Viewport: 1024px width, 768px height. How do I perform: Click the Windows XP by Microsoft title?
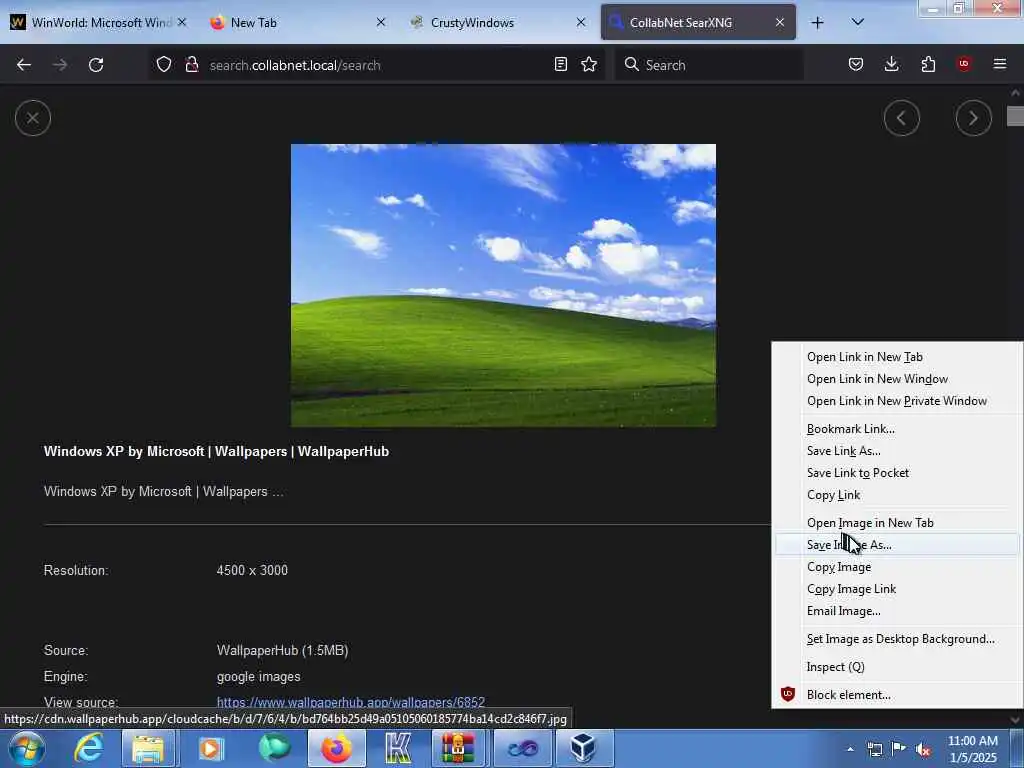pos(216,451)
